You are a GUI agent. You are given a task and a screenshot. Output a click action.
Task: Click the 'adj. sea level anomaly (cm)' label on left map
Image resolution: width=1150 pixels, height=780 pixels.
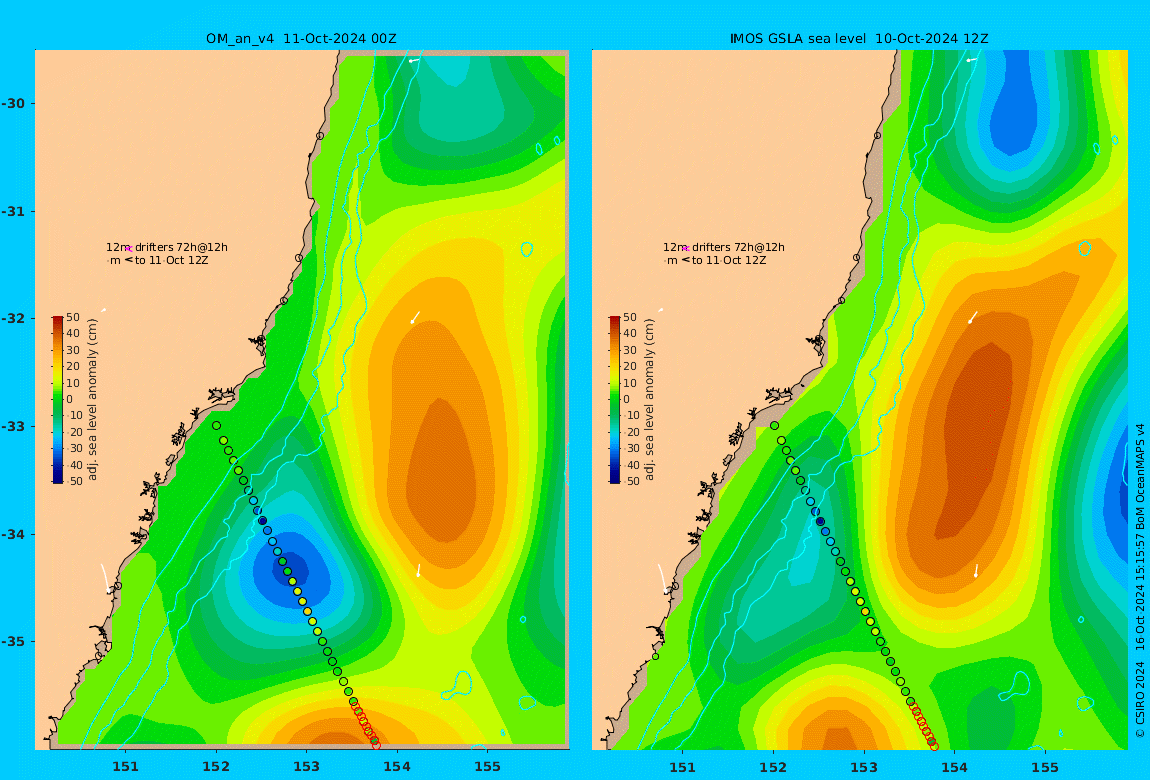[x=92, y=400]
